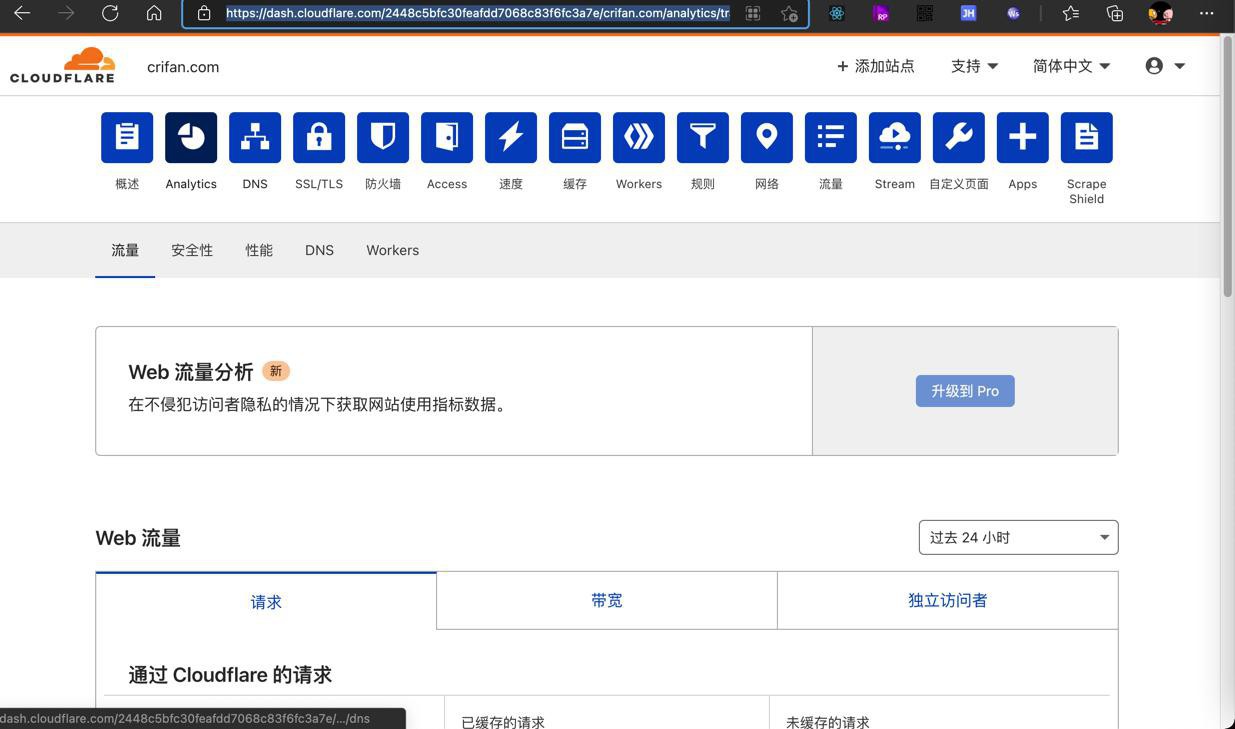Click the 通过 Cloudflare 的请求 heading

tap(230, 675)
